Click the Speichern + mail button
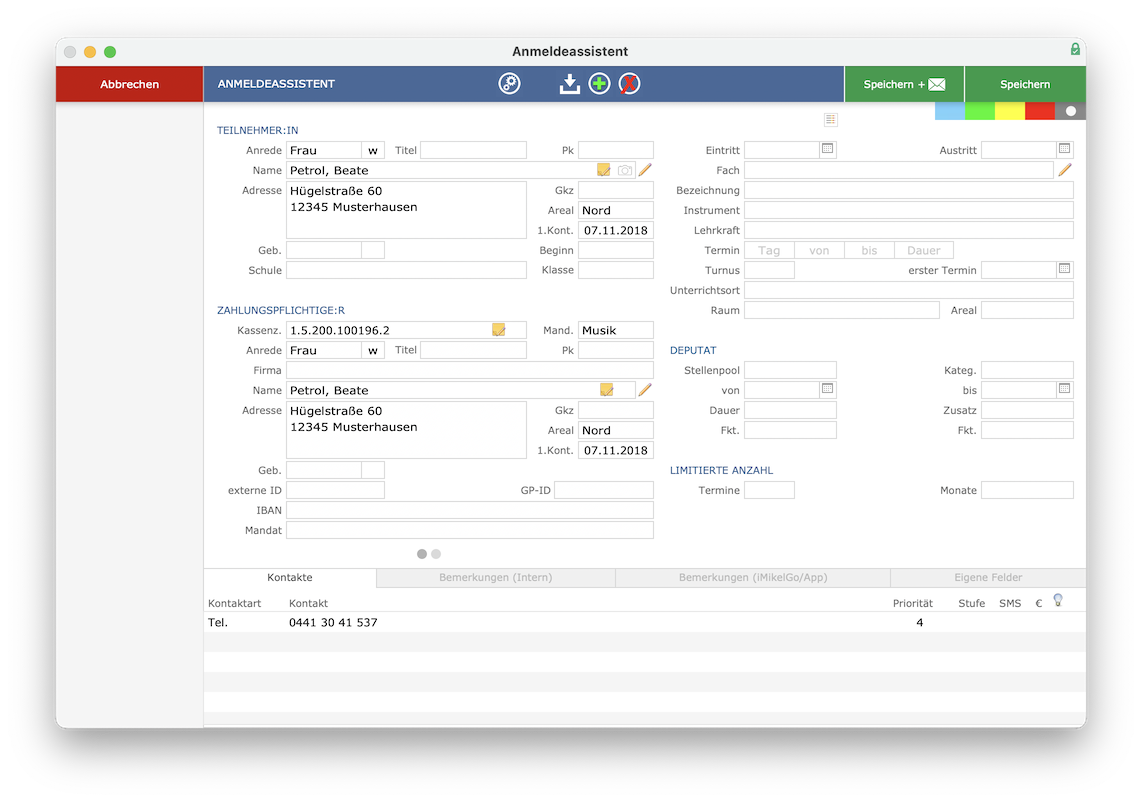1142x802 pixels. click(x=904, y=84)
